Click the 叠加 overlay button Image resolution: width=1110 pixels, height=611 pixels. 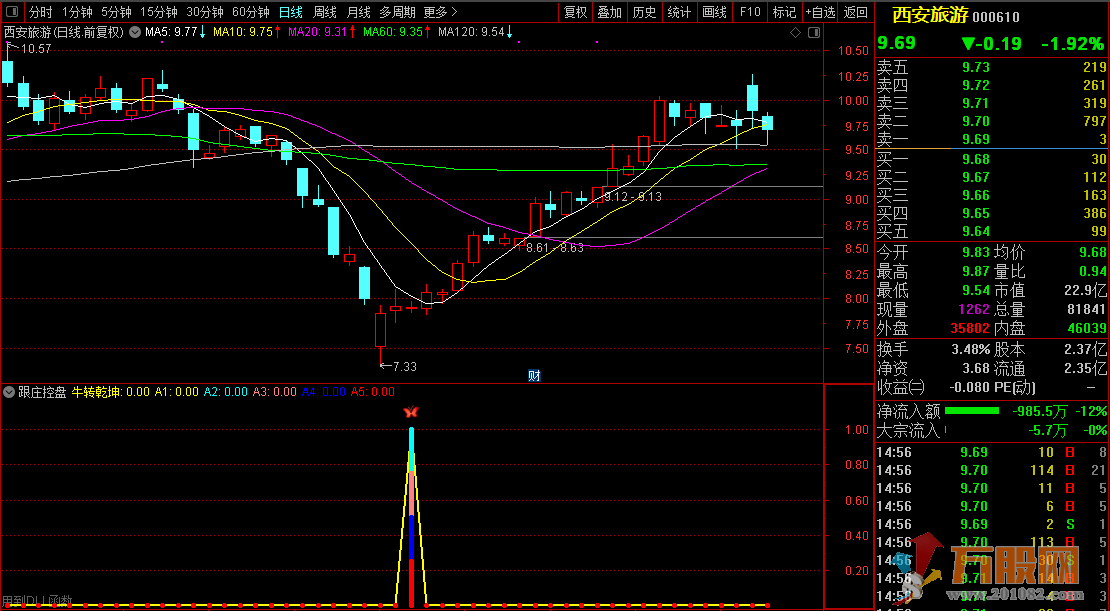pyautogui.click(x=610, y=12)
